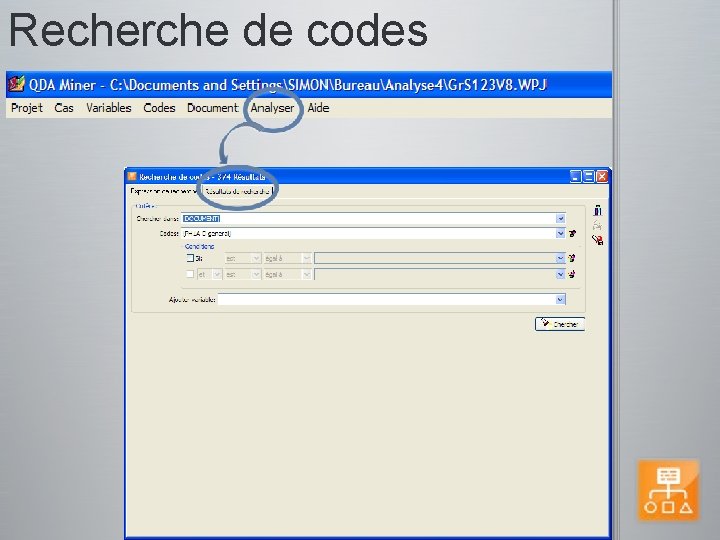The width and height of the screenshot is (720, 540).
Task: Click code selection icon beside Codes field
Action: click(573, 233)
